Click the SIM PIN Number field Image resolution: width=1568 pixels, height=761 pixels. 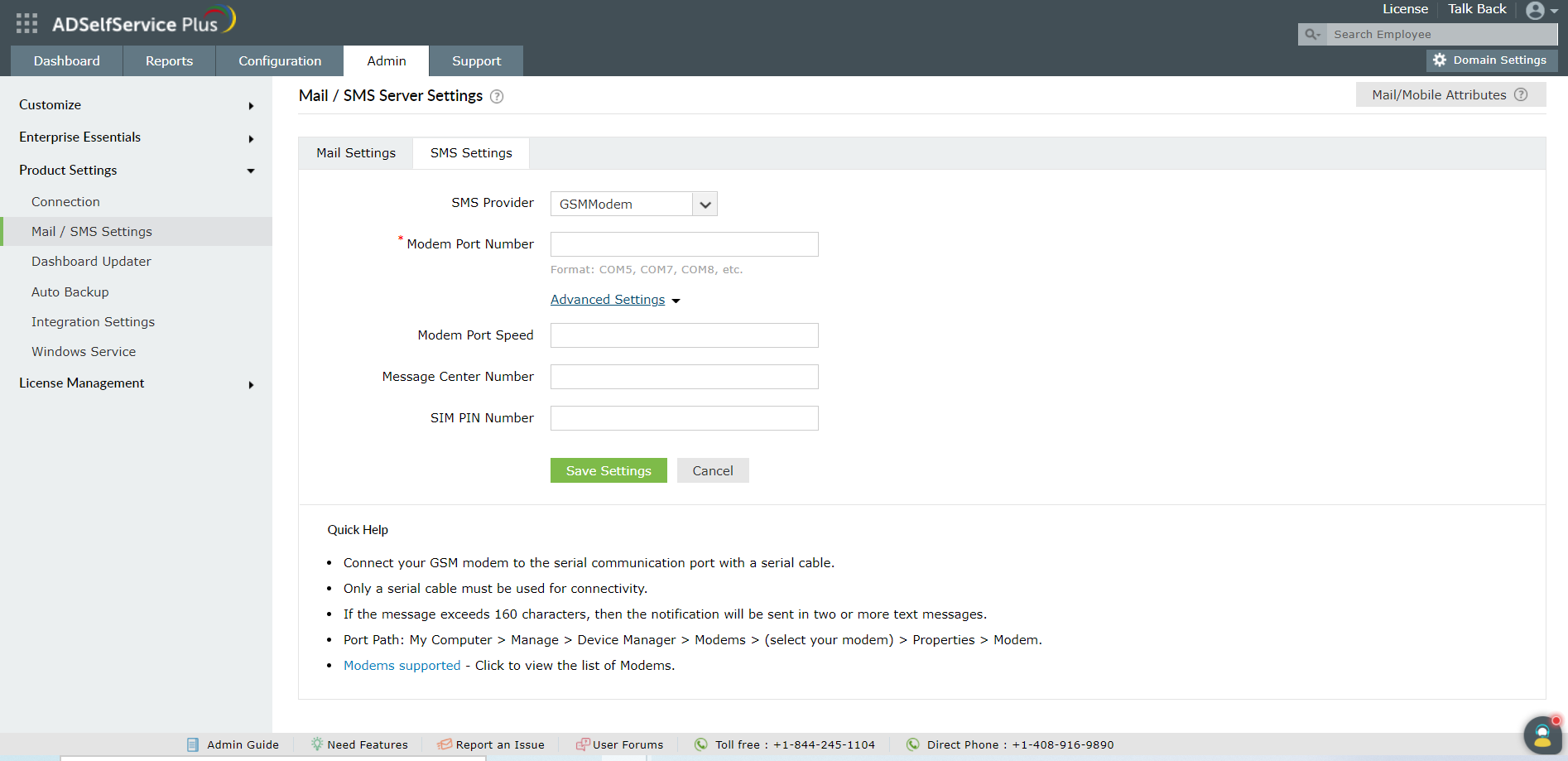coord(685,418)
